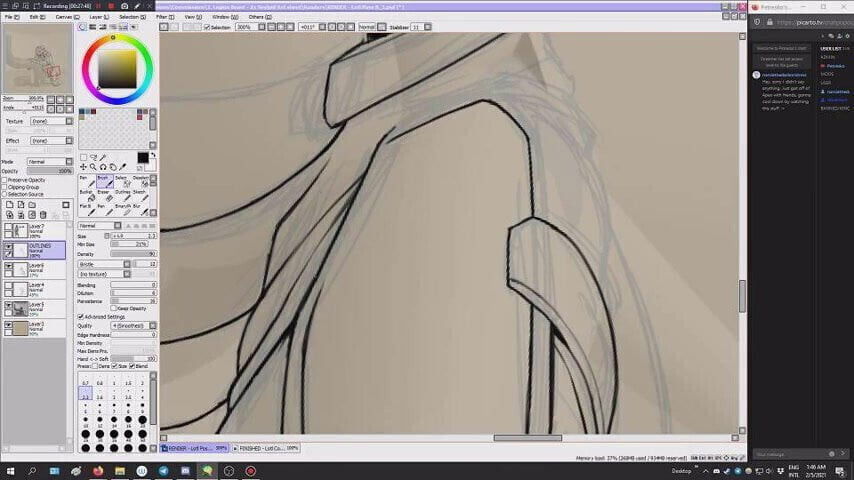Click the canvas horizontal scrollbar thumb
The height and width of the screenshot is (480, 854).
[527, 438]
